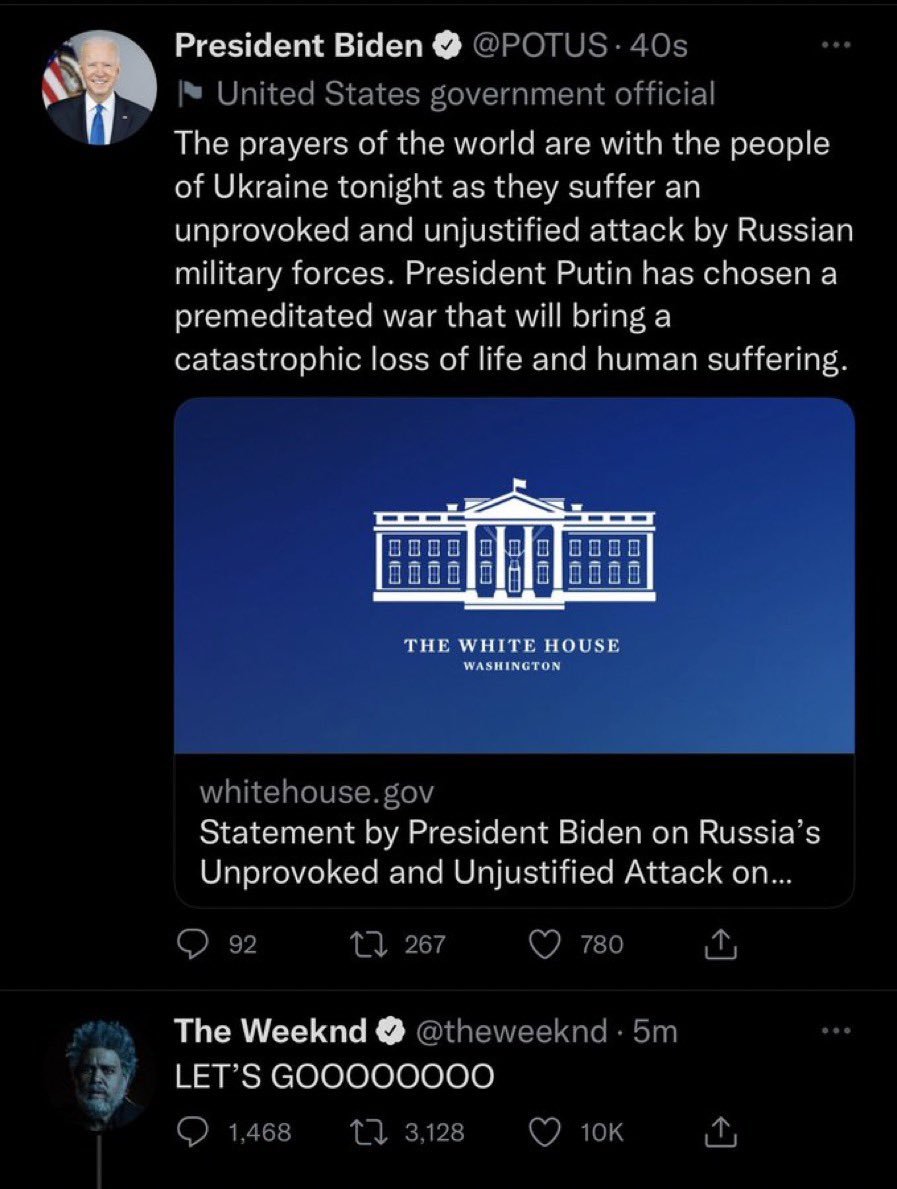Retweet The Weeknd's LET'S GOOO tweet

[x=381, y=1131]
